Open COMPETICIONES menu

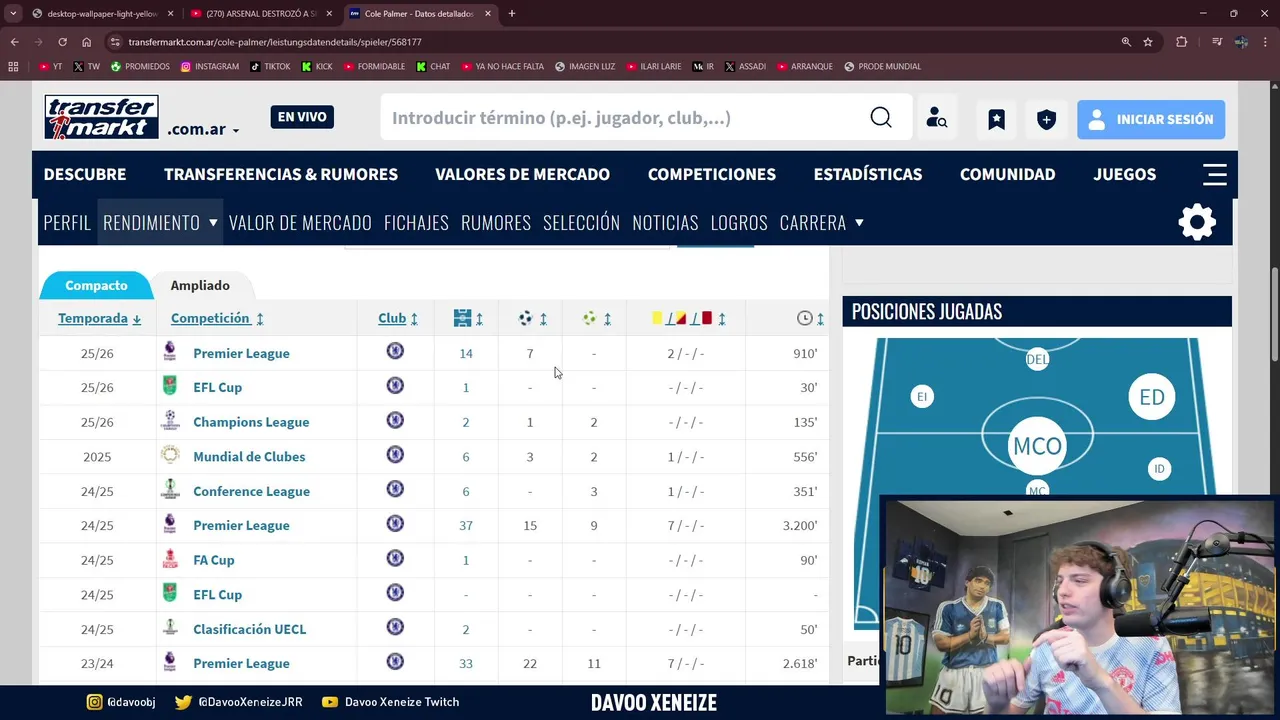click(x=712, y=174)
